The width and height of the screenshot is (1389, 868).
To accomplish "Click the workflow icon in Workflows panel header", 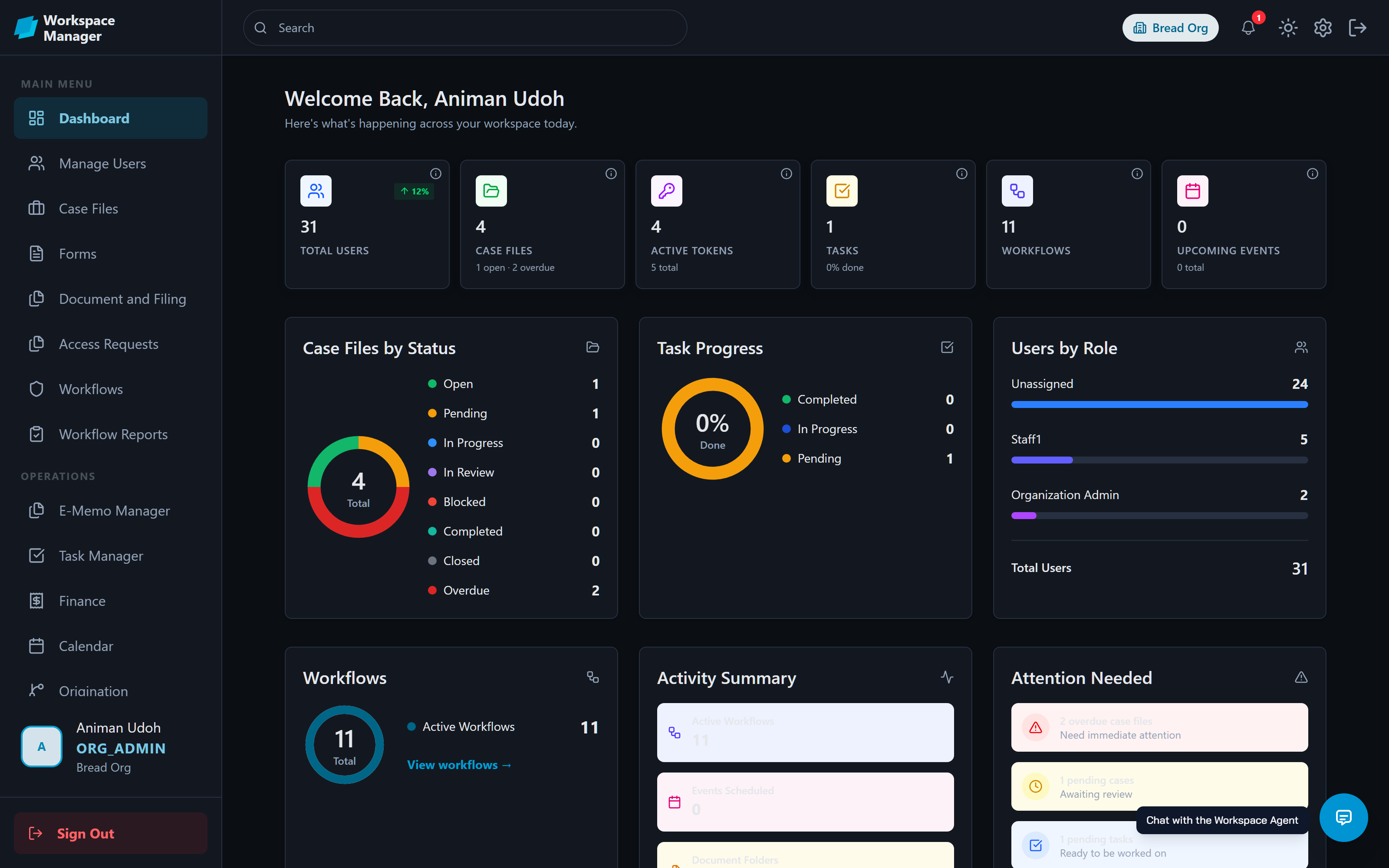I will [593, 677].
